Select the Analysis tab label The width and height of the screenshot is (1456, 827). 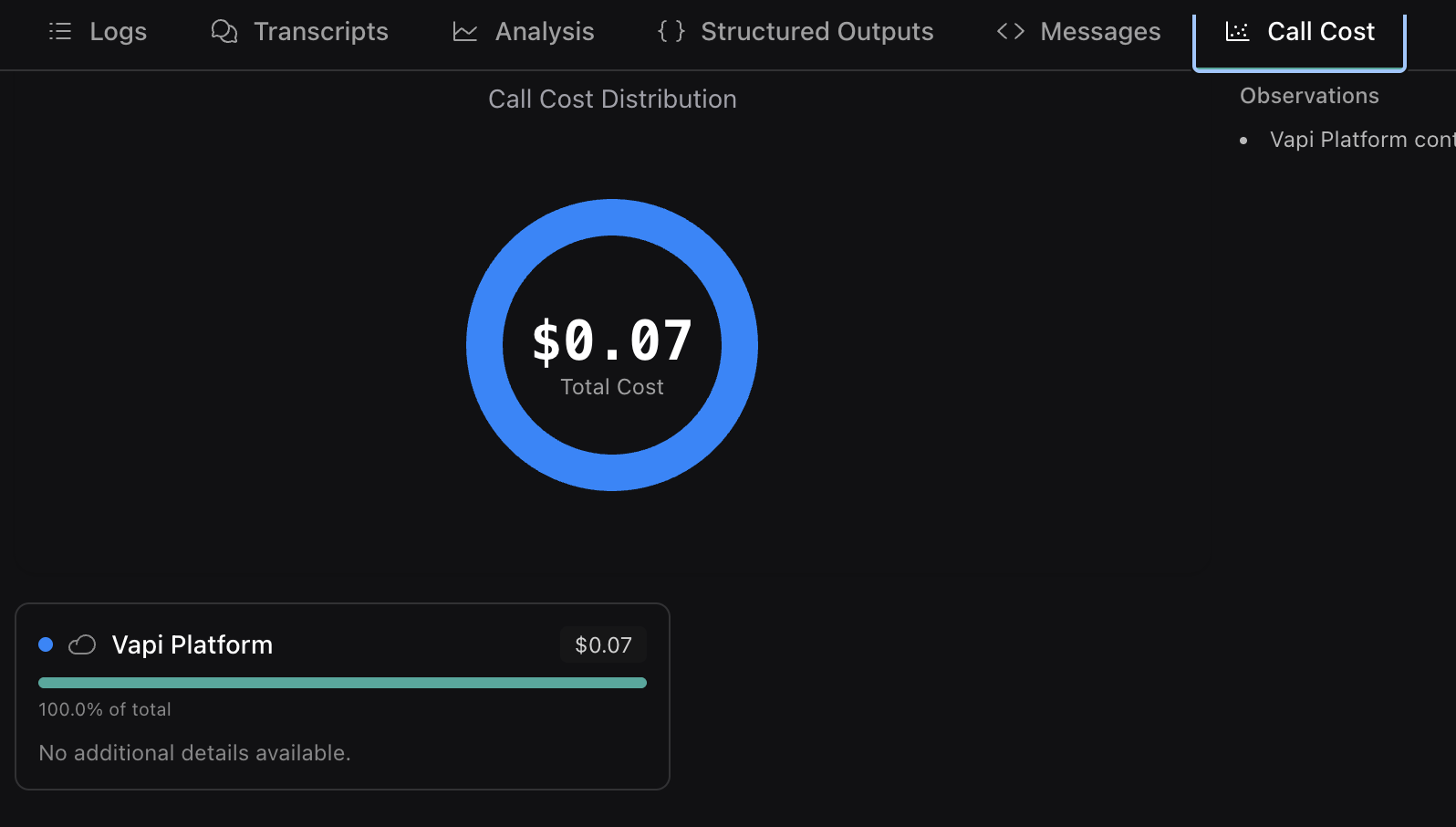(x=545, y=32)
